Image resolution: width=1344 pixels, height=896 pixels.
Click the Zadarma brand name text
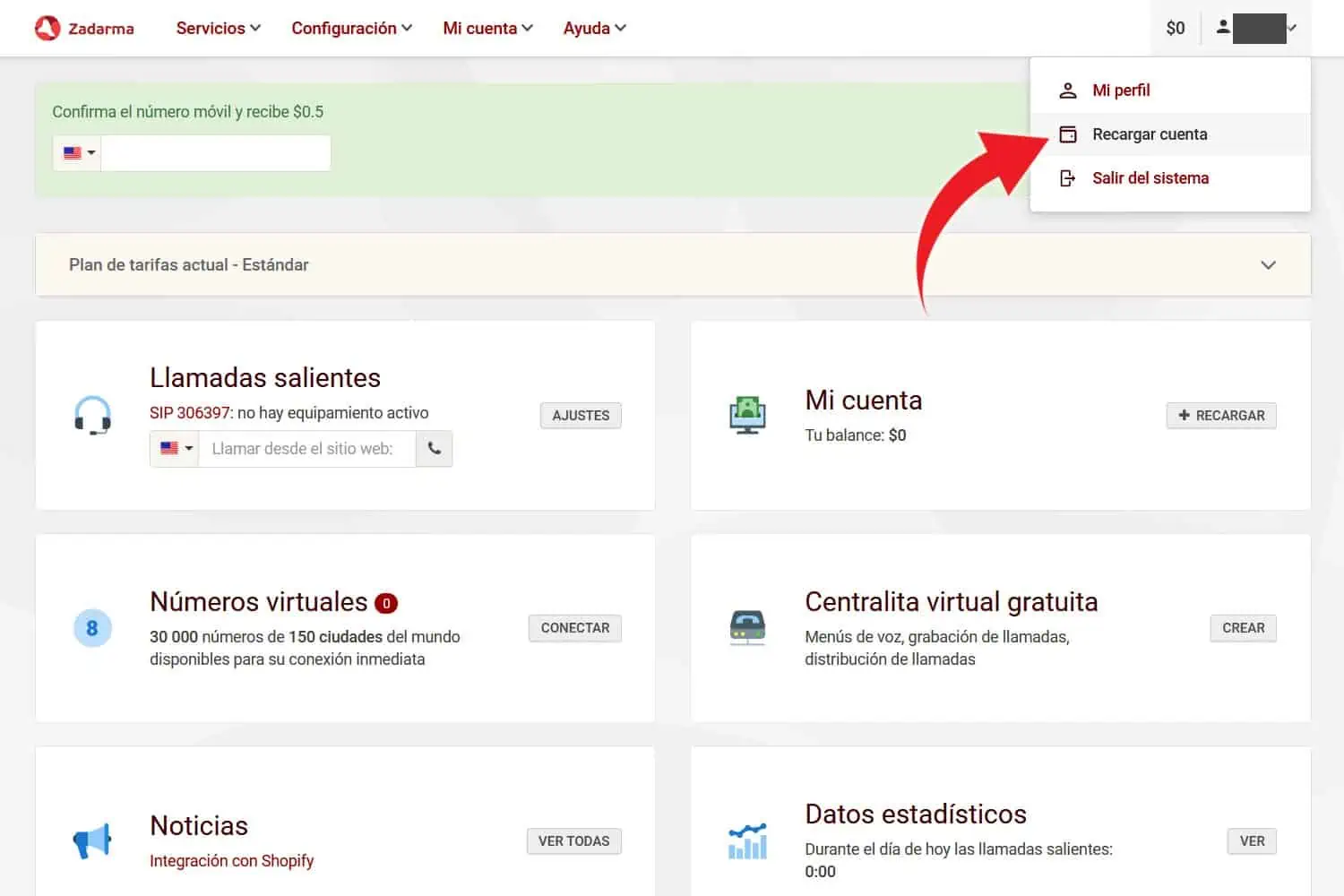101,29
